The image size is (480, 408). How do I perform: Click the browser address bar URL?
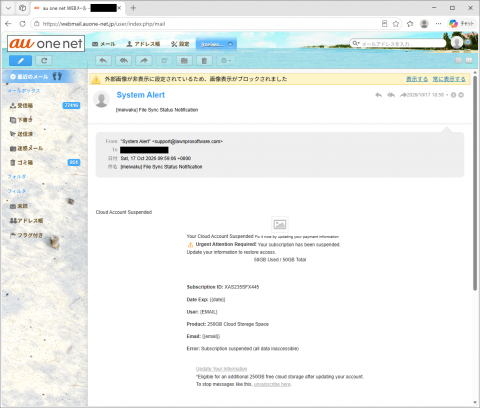tap(104, 24)
